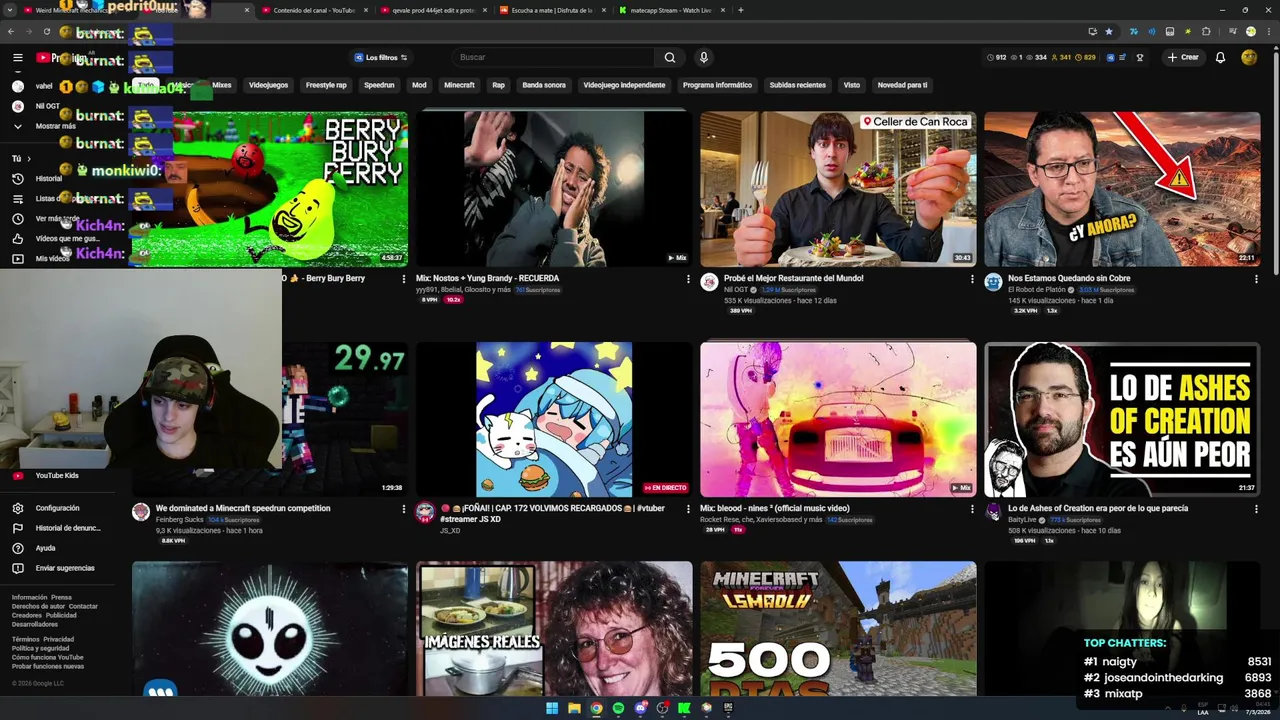Open options menu for Lo de Ashes of Creation
The height and width of the screenshot is (720, 1280).
tap(1255, 509)
